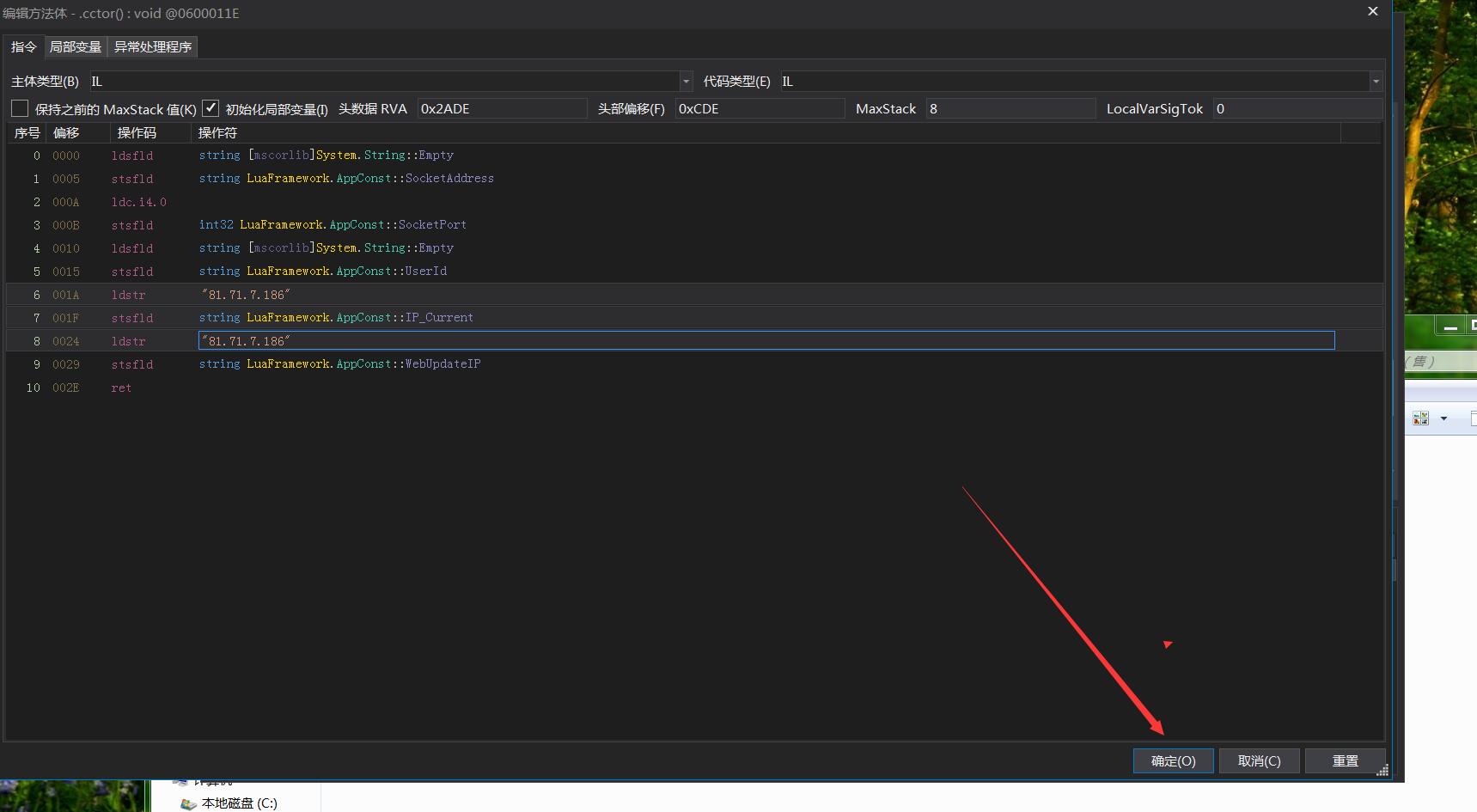Click the view-mode thumbnails icon in Explorer
Image resolution: width=1477 pixels, height=812 pixels.
coord(1420,418)
